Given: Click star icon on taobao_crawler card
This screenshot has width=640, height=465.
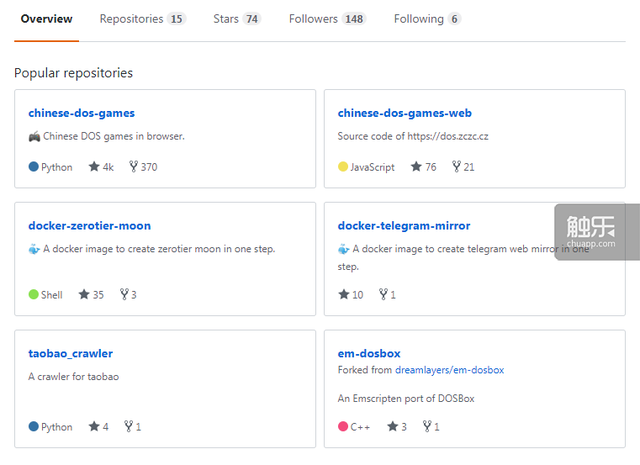Looking at the screenshot, I should pos(94,427).
